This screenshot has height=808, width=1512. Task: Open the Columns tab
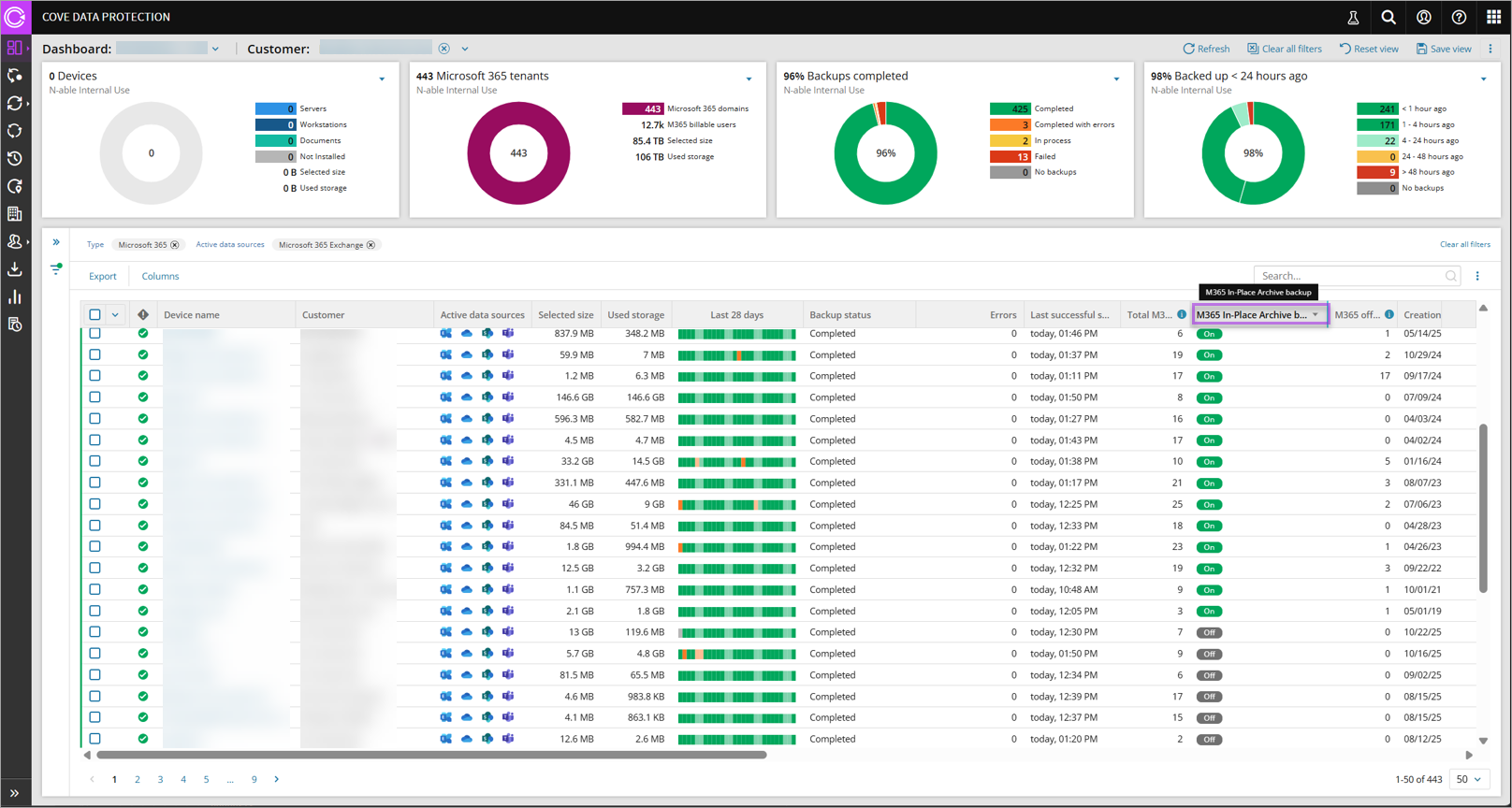[x=160, y=276]
